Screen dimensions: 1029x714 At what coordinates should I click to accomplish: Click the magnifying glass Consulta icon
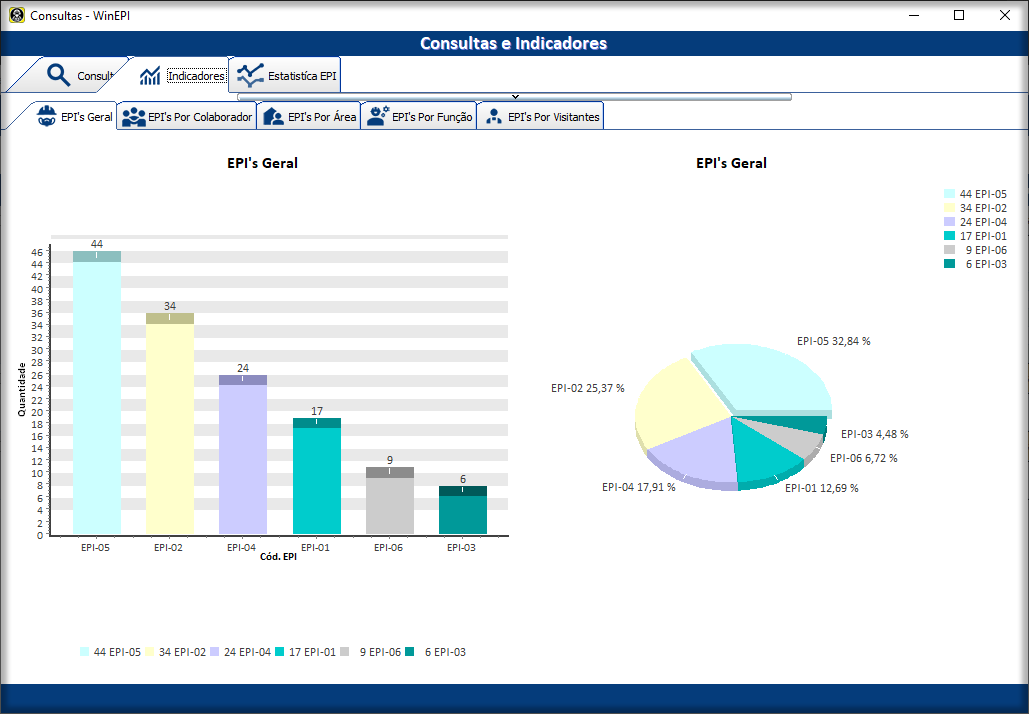click(59, 76)
